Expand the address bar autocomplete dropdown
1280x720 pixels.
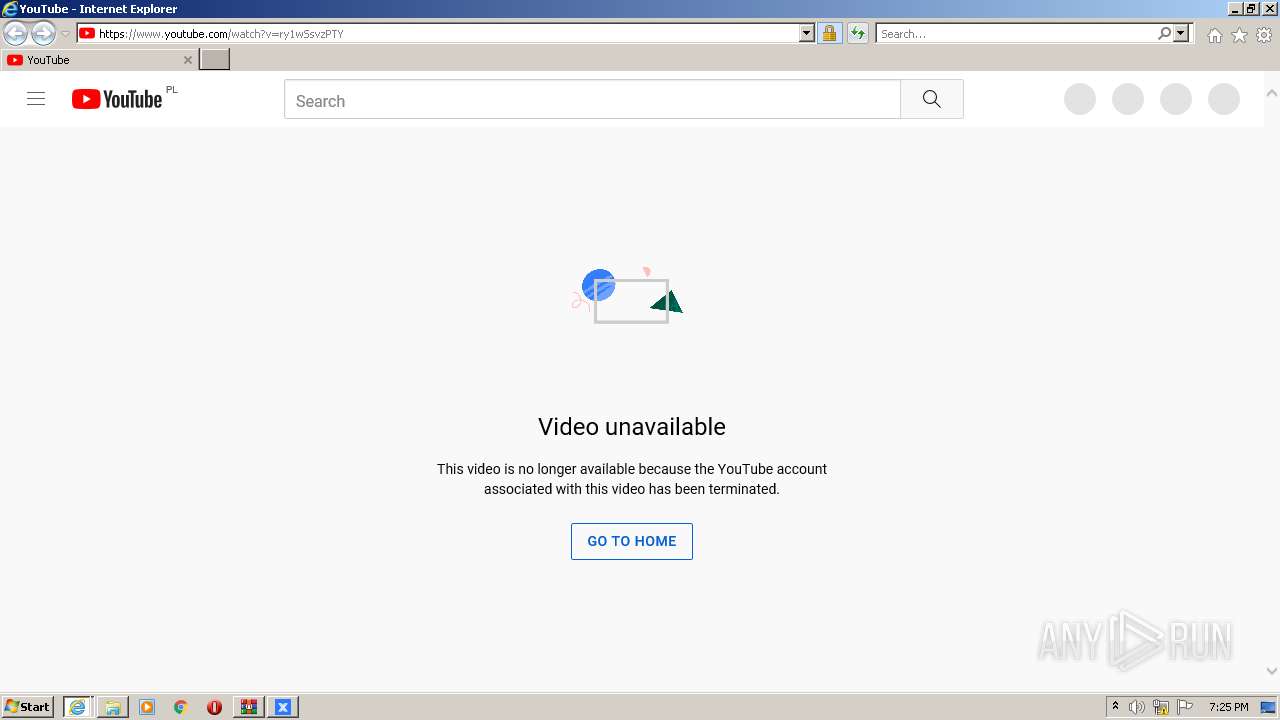click(x=807, y=34)
